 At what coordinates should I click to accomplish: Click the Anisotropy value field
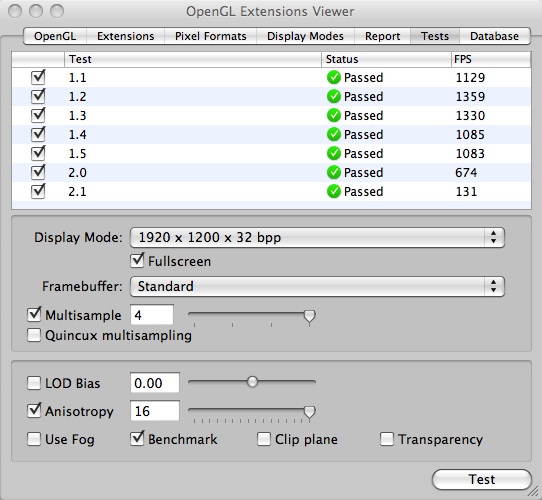coord(155,411)
